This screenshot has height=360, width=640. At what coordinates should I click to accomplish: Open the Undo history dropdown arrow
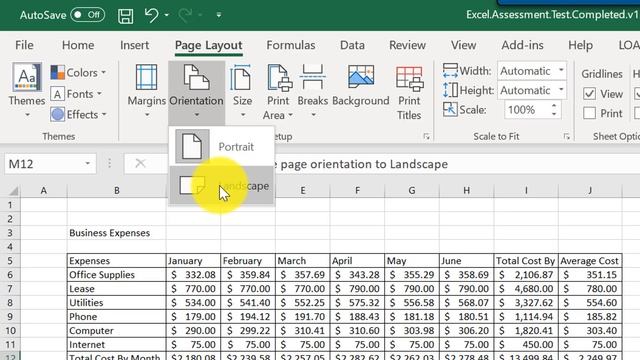pos(167,15)
